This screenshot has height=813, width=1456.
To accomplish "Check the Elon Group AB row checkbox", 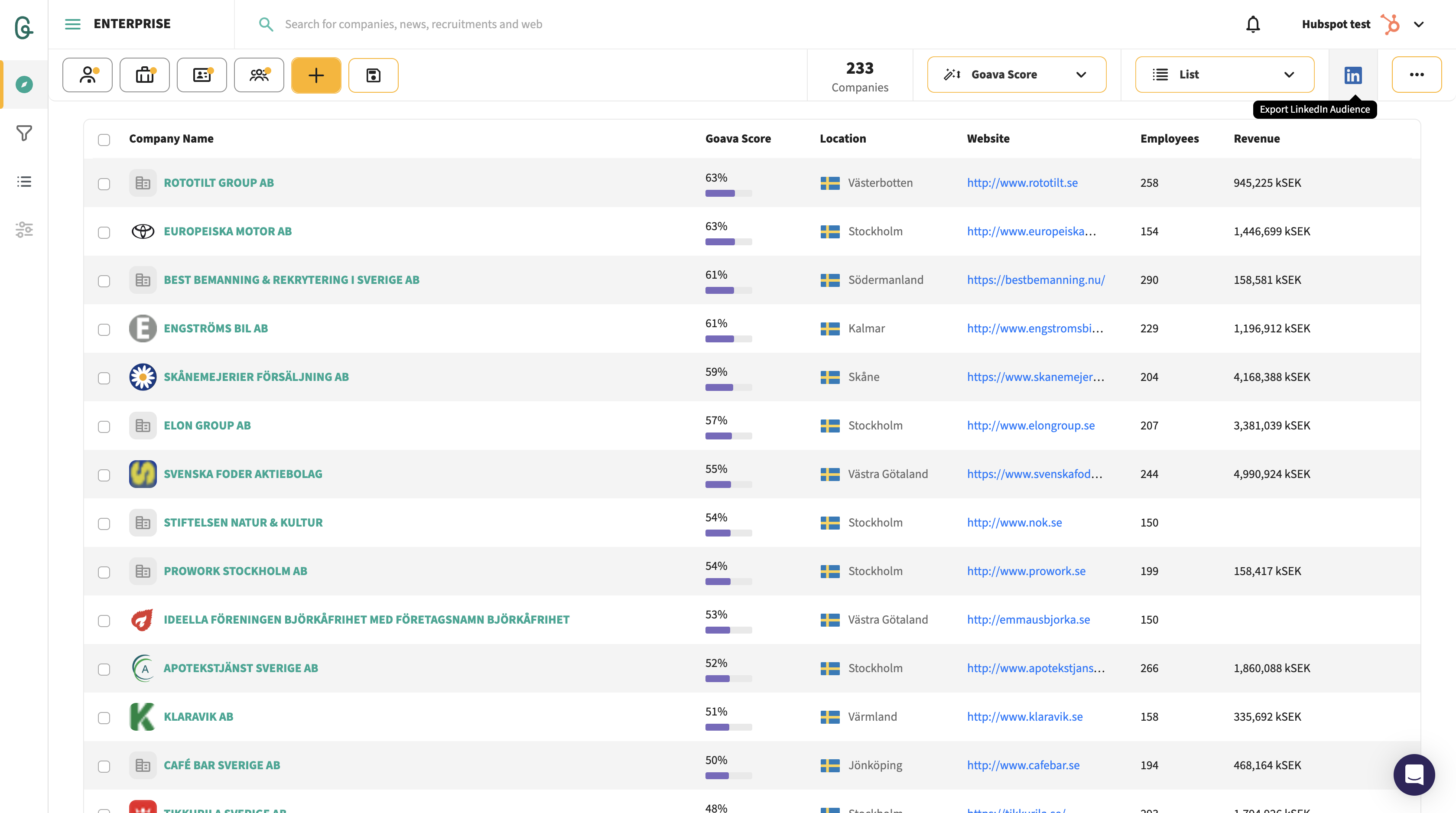I will click(104, 427).
